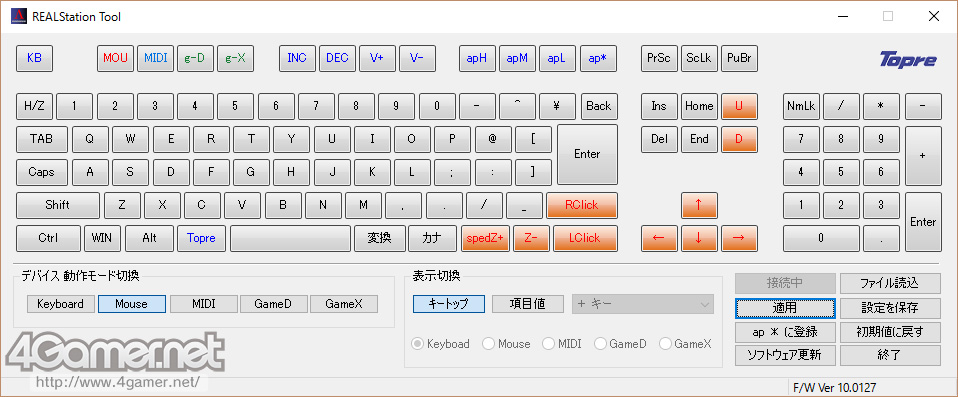Open the + キー dropdown
Image resolution: width=958 pixels, height=397 pixels.
point(643,304)
